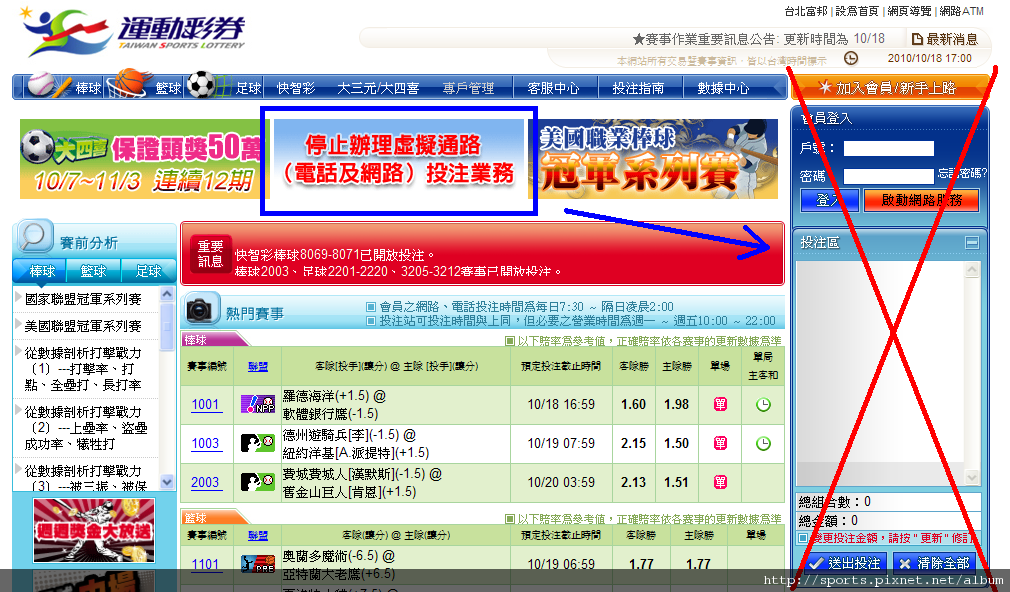Open game number 1001 link

(205, 405)
